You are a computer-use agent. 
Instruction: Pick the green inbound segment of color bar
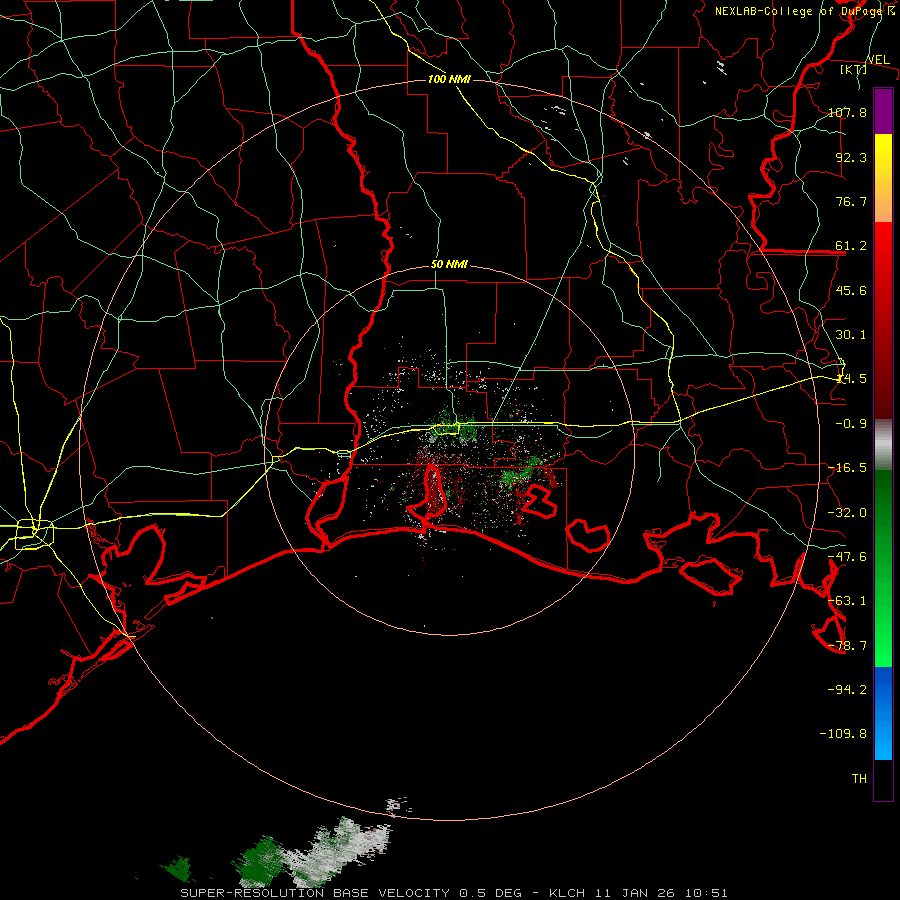(883, 568)
